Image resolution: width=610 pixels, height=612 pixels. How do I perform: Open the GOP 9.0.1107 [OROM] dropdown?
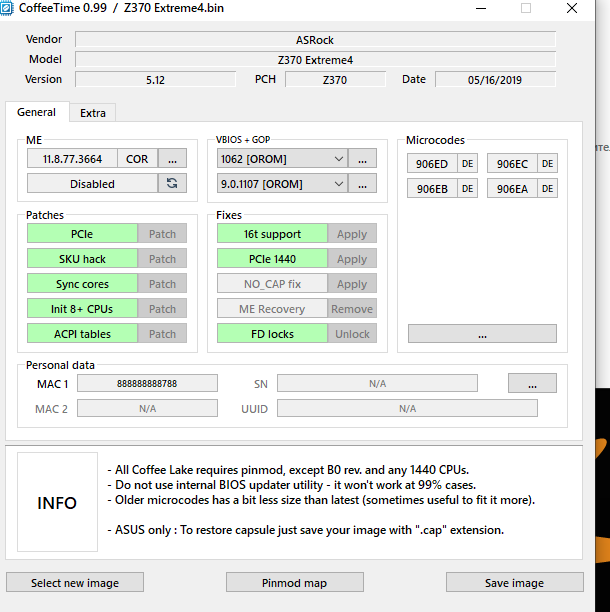coord(282,184)
